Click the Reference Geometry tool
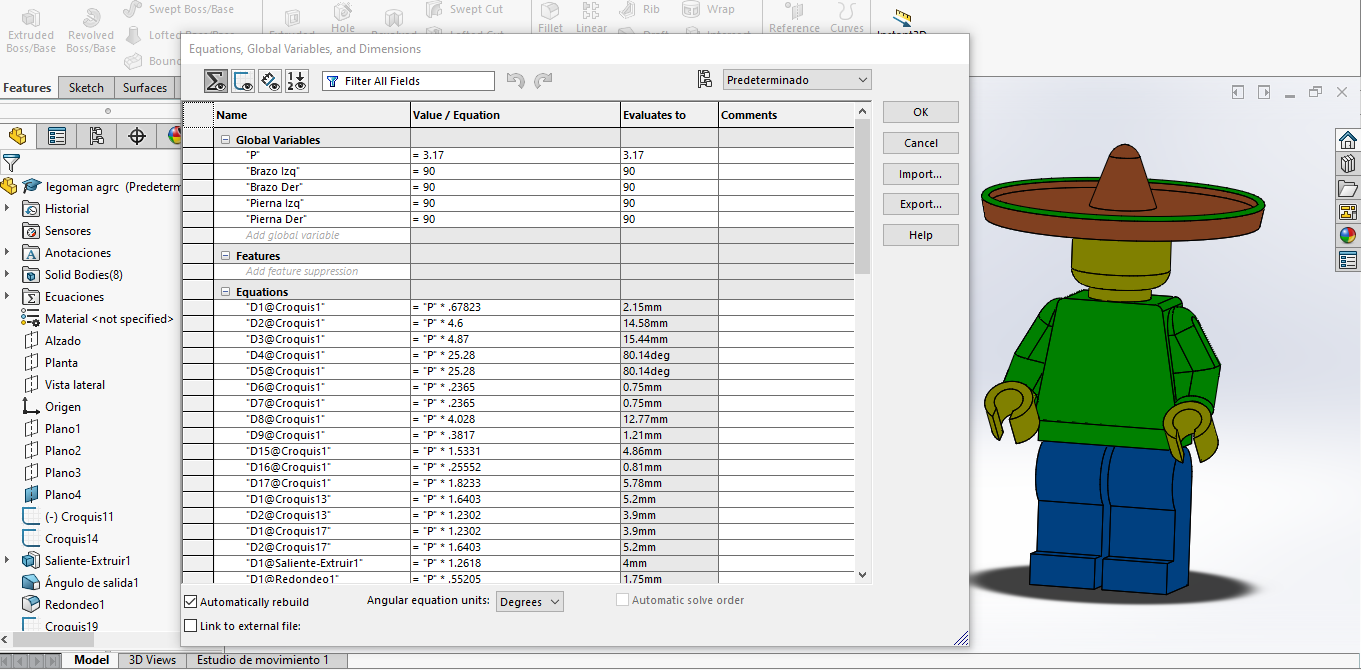This screenshot has width=1362, height=670. point(795,18)
